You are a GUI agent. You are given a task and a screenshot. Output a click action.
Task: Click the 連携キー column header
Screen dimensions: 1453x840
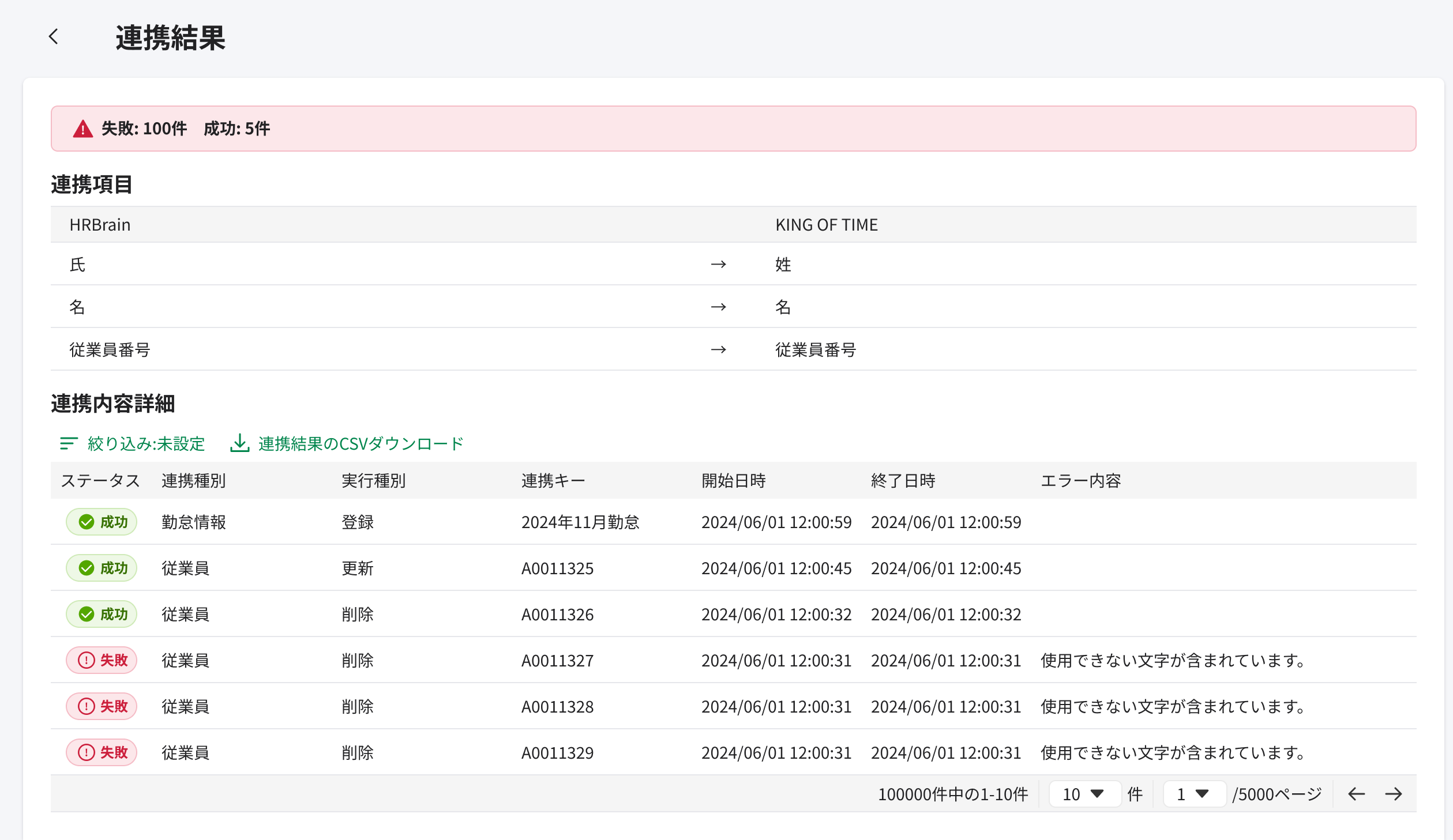pos(553,481)
